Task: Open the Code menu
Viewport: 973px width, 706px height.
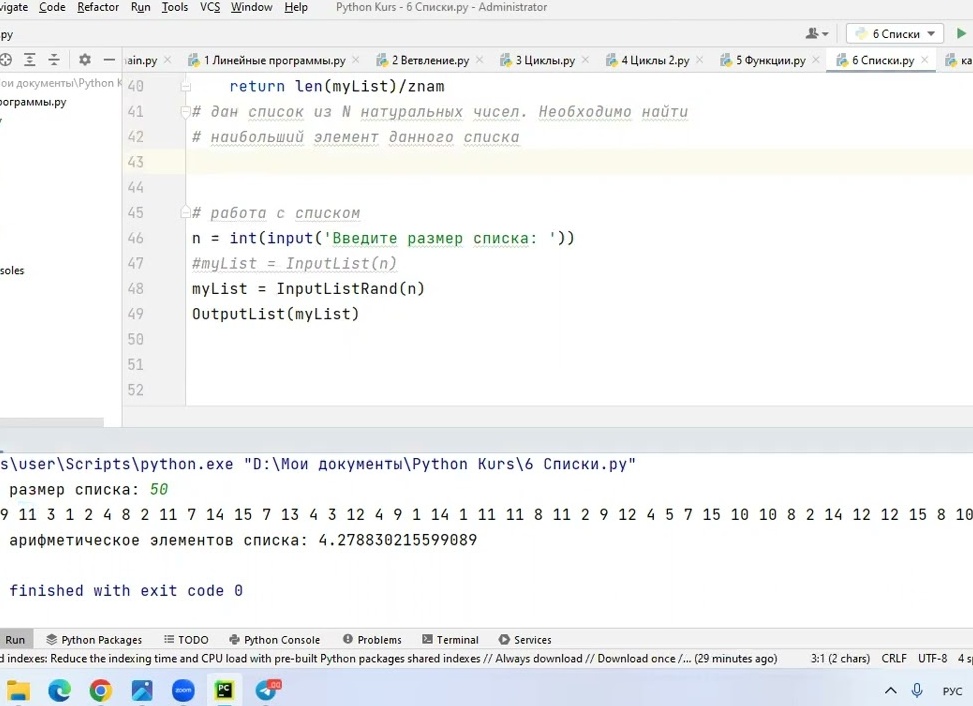Action: point(52,7)
